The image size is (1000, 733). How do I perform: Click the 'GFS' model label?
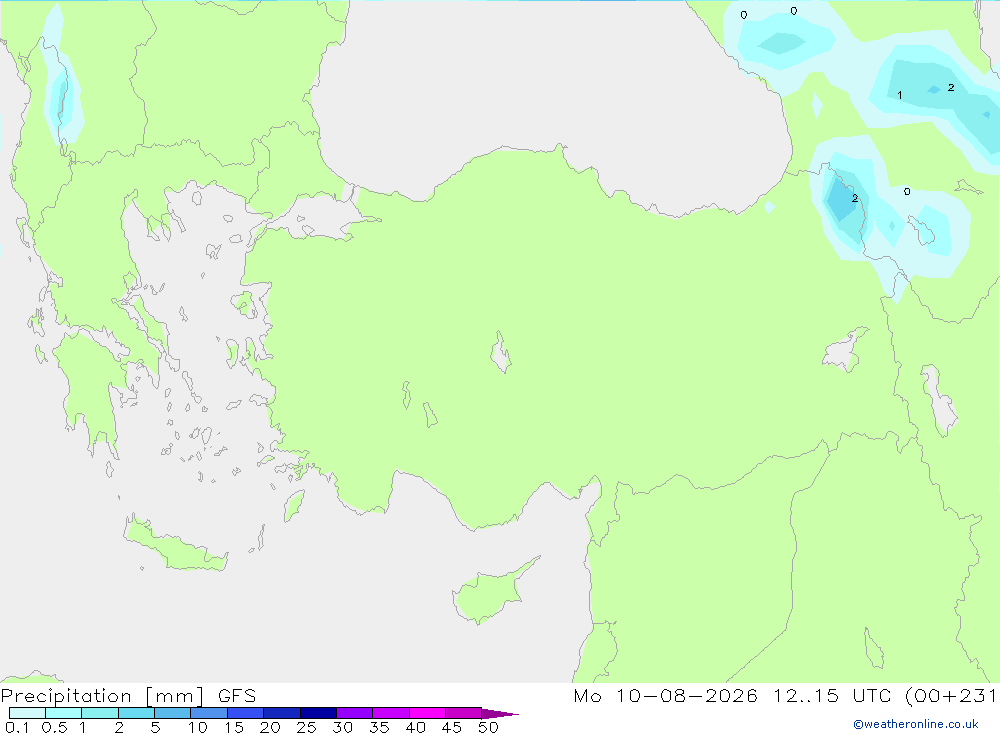(x=237, y=696)
